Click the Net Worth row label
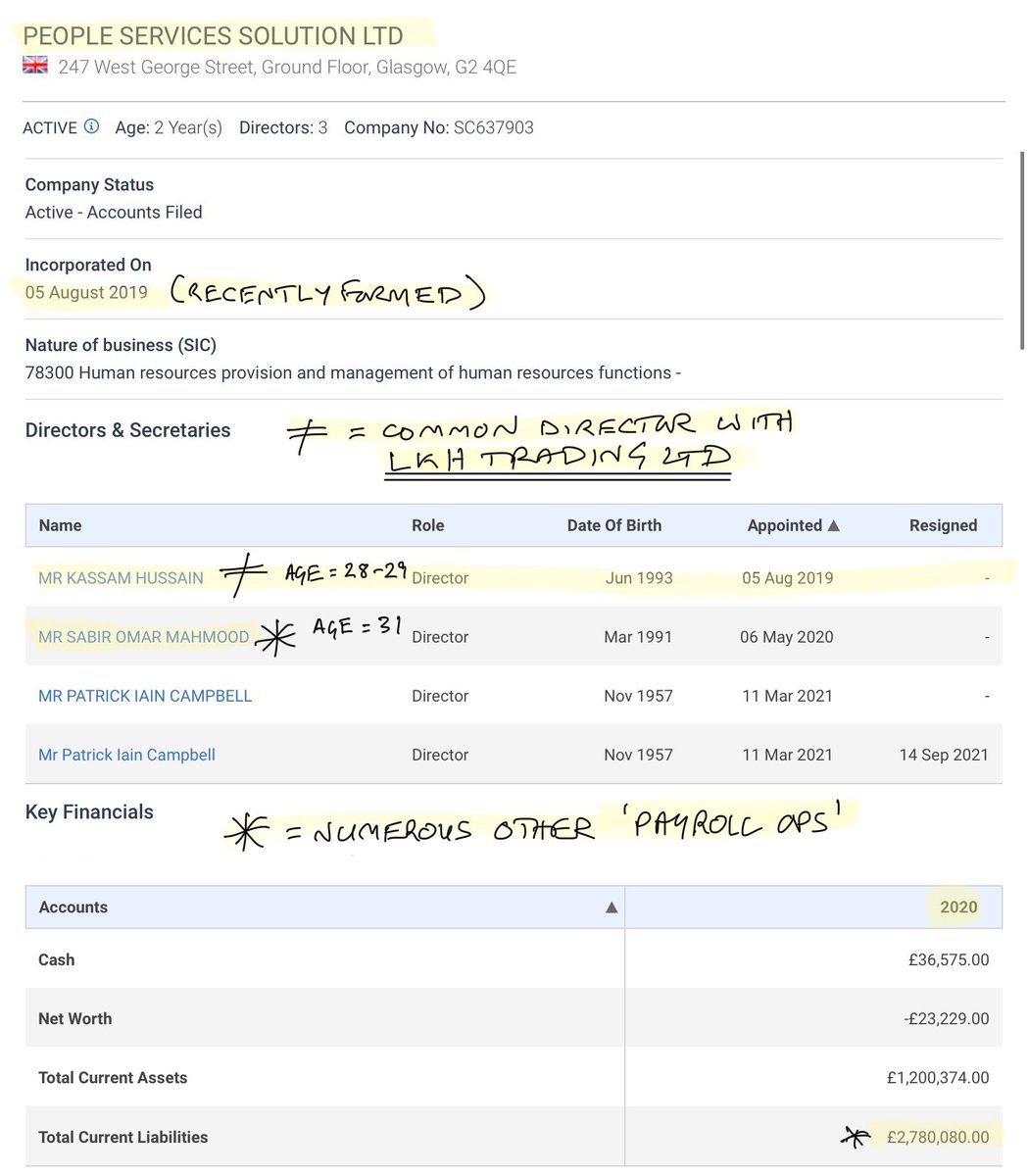This screenshot has width=1028, height=1176. point(74,1018)
